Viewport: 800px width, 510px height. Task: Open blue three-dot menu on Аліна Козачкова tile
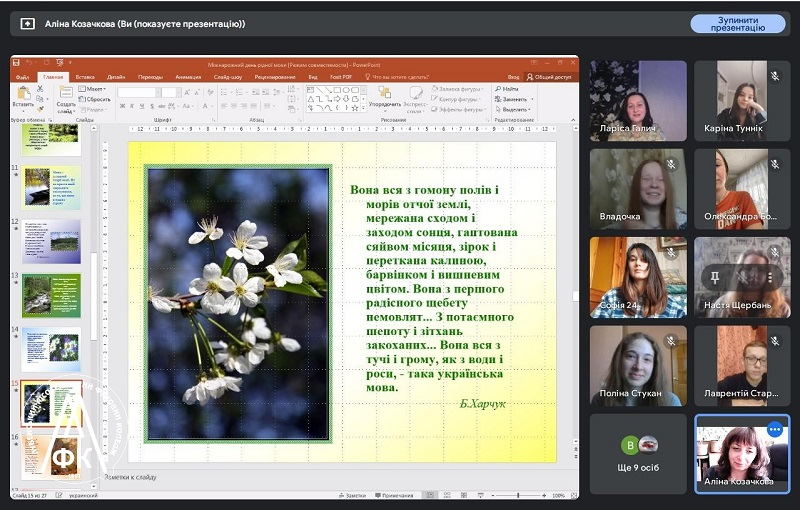point(774,429)
